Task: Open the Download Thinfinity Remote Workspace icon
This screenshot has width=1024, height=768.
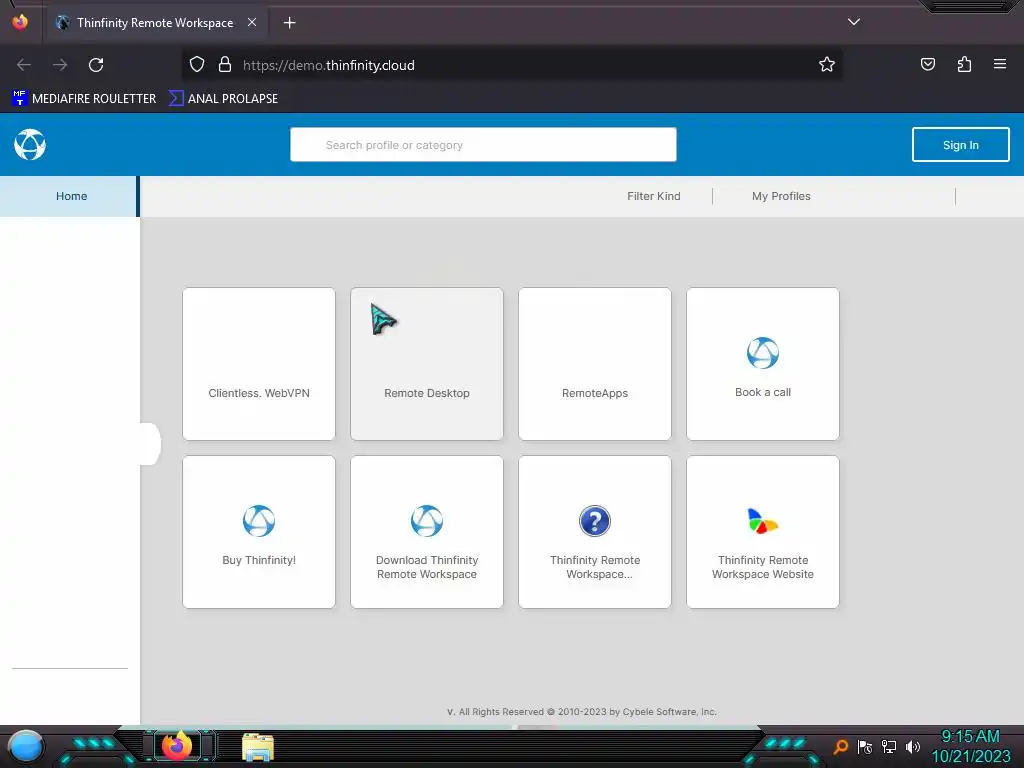Action: 426,520
